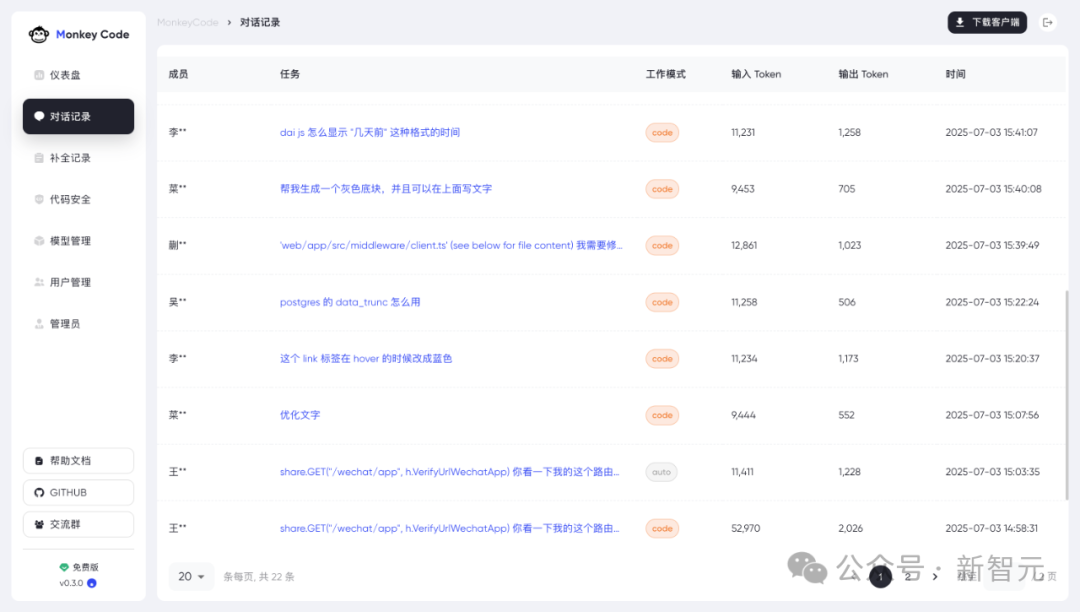Select the 对话记录 navigation item
Image resolution: width=1080 pixels, height=612 pixels.
[x=78, y=116]
